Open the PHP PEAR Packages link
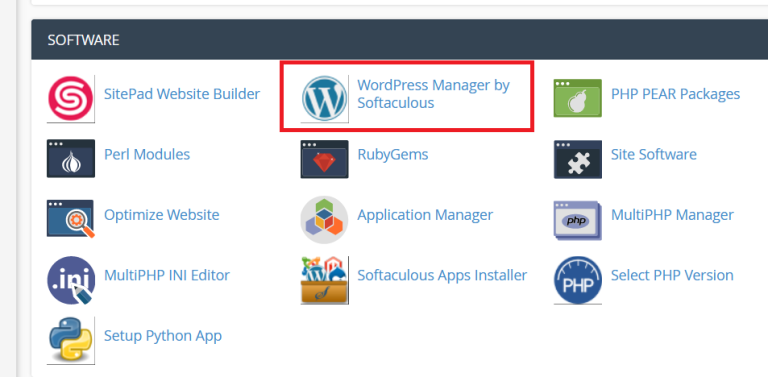The image size is (768, 377). click(x=675, y=94)
